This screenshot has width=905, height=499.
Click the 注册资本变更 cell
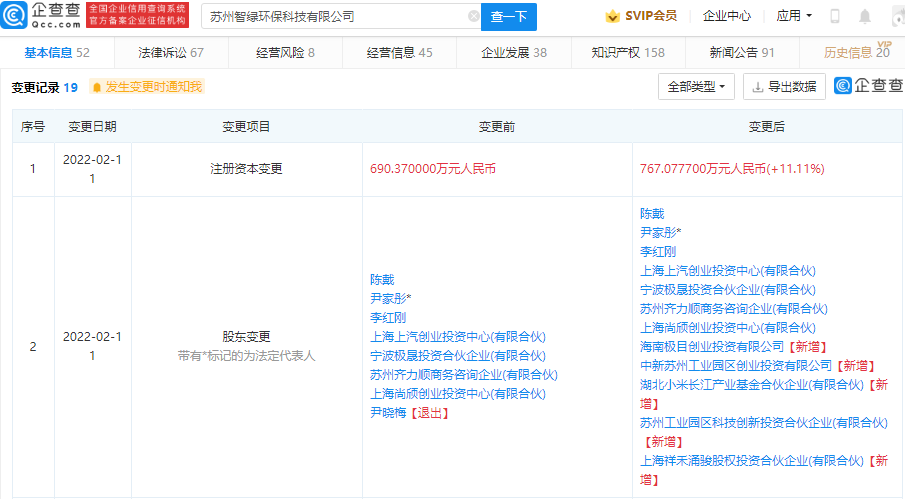coord(246,169)
